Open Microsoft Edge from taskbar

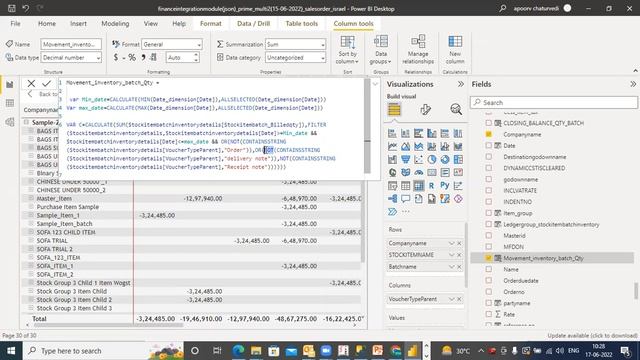click(238, 351)
